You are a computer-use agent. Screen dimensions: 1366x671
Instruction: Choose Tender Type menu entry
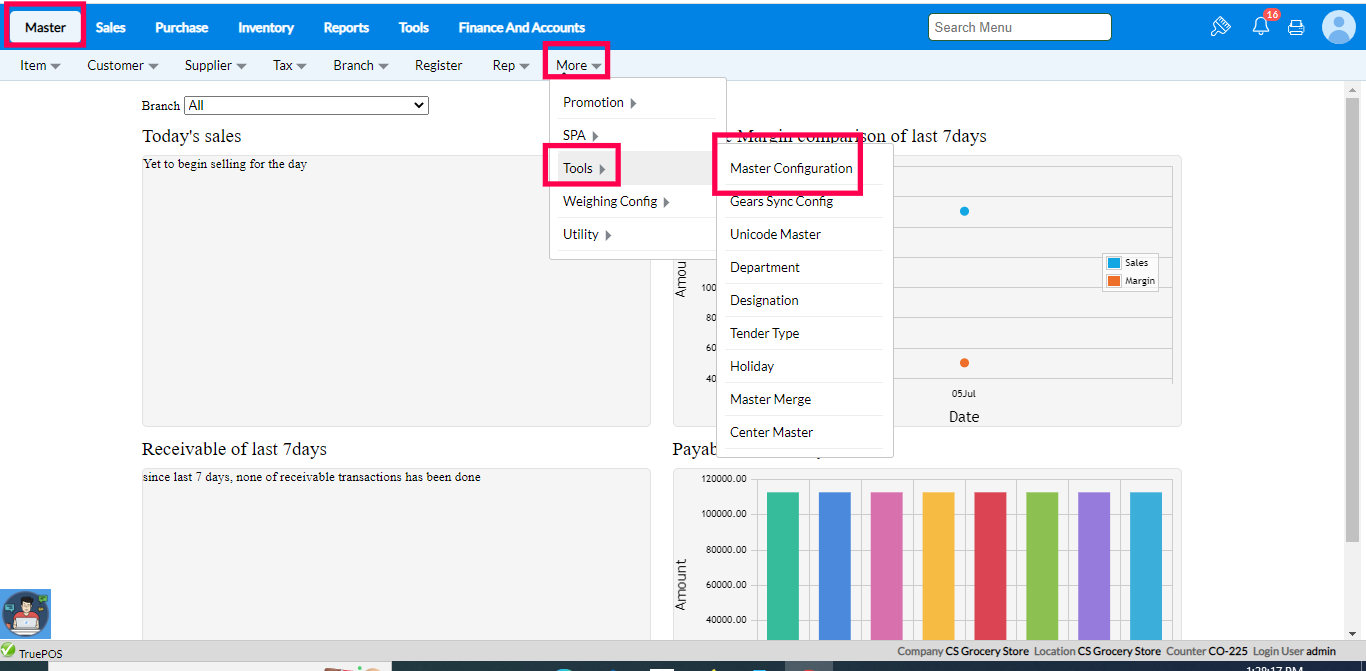click(x=765, y=333)
